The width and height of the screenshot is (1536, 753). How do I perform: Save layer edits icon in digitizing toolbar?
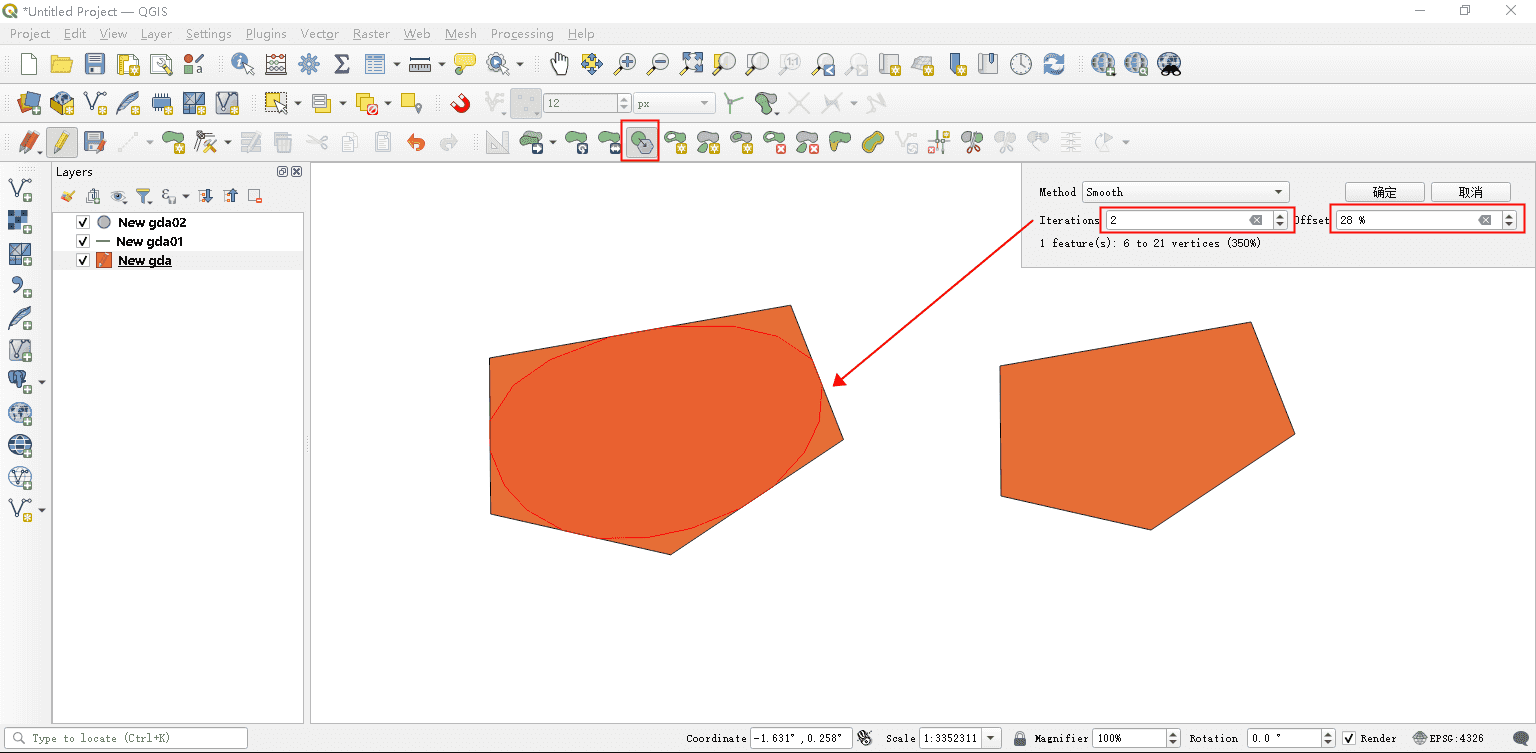[x=94, y=142]
